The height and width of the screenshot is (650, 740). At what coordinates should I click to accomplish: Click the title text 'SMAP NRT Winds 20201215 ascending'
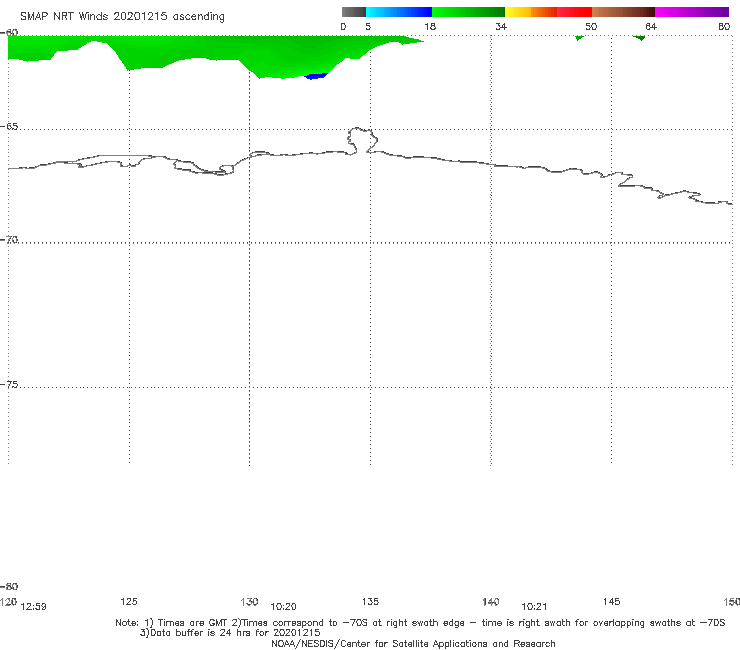click(x=122, y=17)
